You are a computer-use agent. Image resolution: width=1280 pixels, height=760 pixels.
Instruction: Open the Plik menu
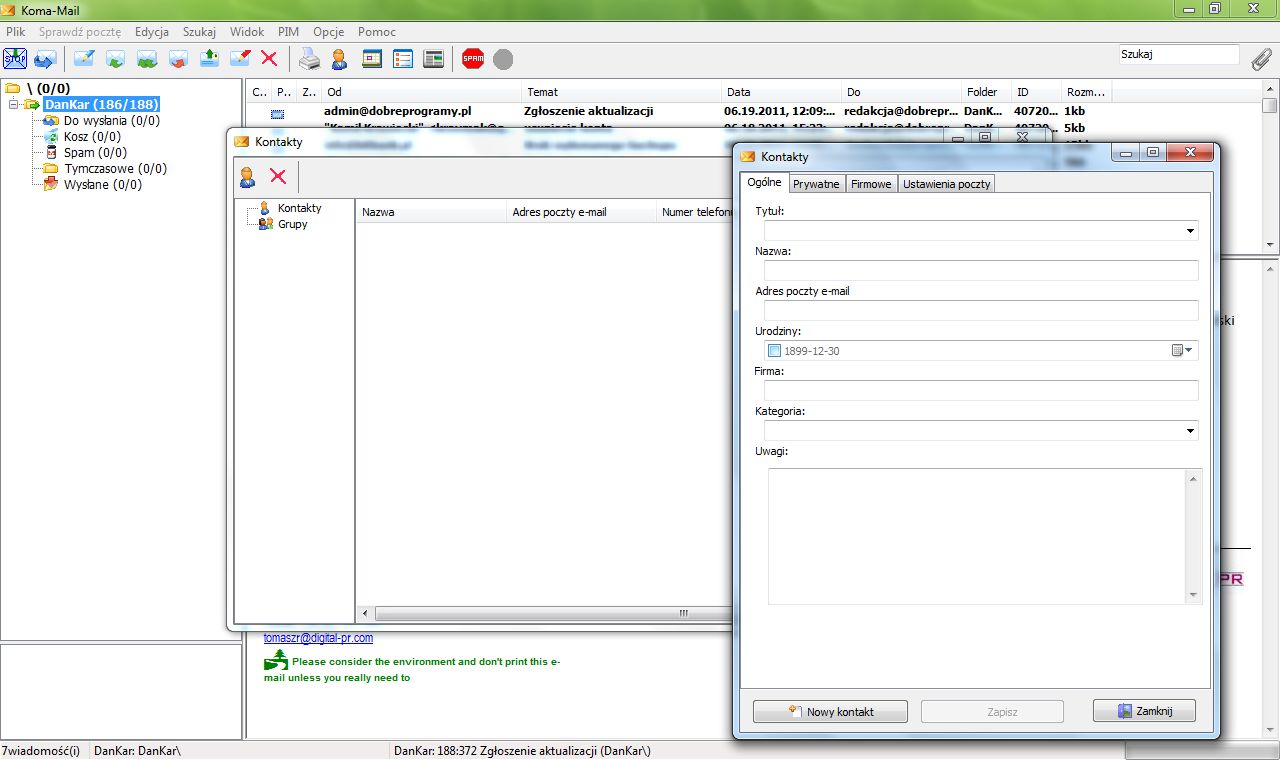coord(15,32)
